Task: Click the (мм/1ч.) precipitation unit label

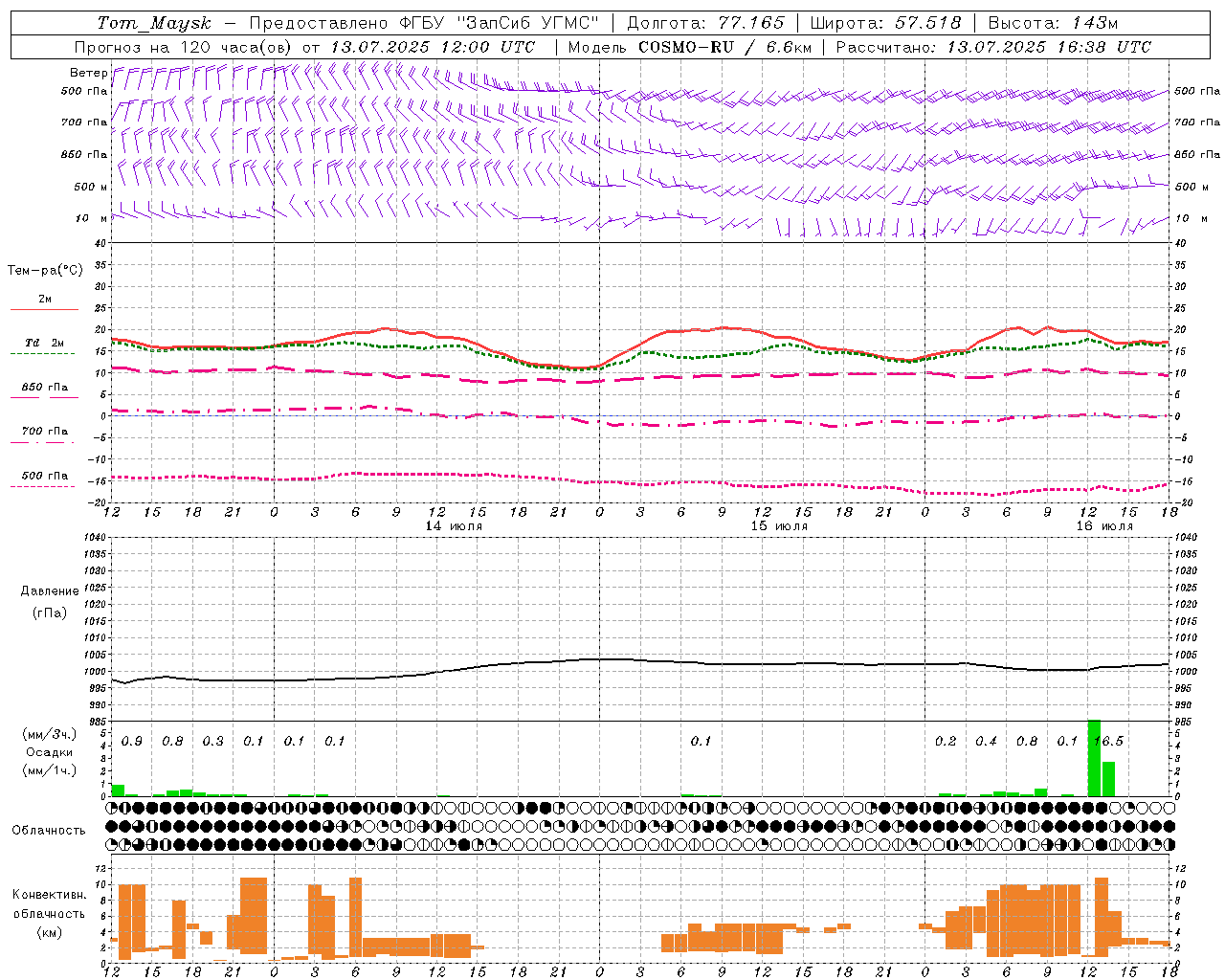Action: (x=49, y=770)
